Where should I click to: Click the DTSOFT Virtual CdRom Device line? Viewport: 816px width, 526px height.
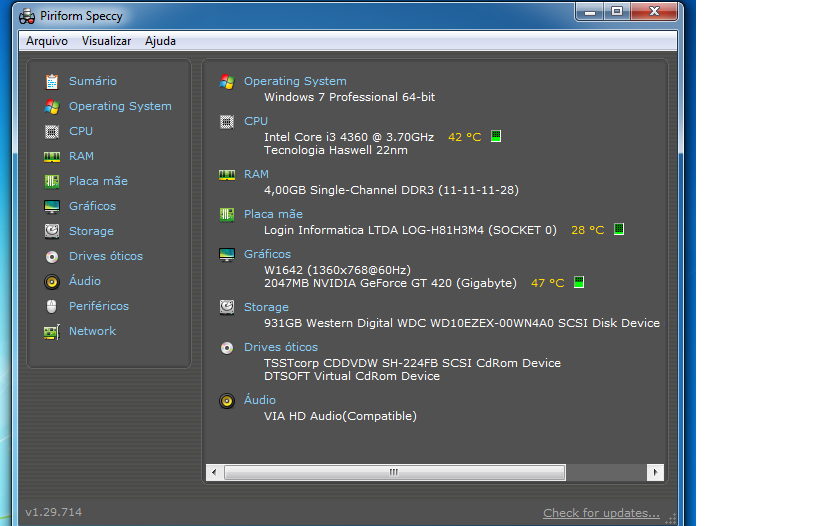[x=352, y=376]
